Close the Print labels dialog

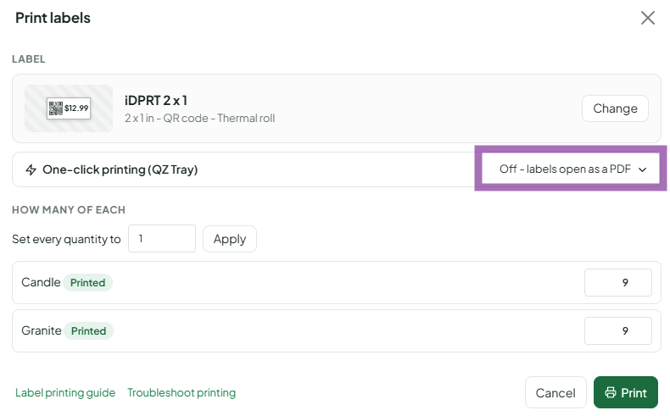647,18
